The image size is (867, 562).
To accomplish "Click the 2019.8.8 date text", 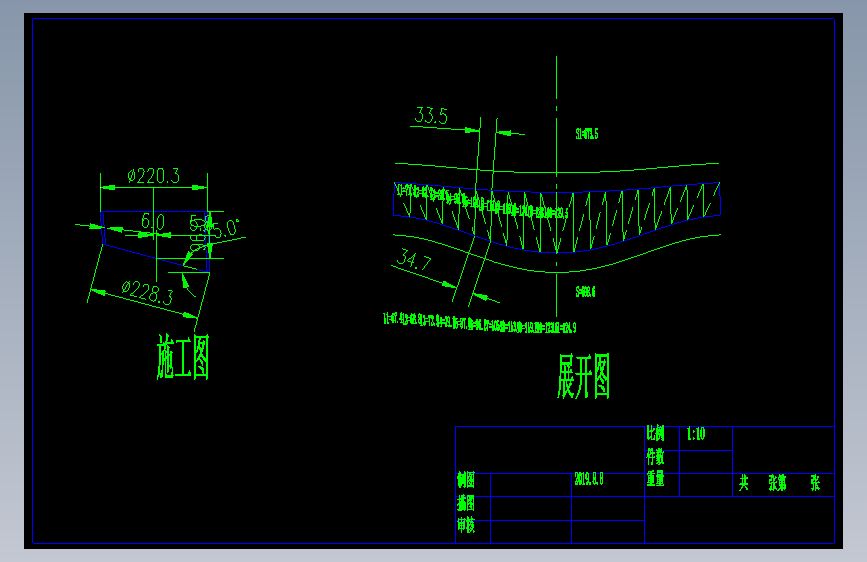I will [589, 479].
